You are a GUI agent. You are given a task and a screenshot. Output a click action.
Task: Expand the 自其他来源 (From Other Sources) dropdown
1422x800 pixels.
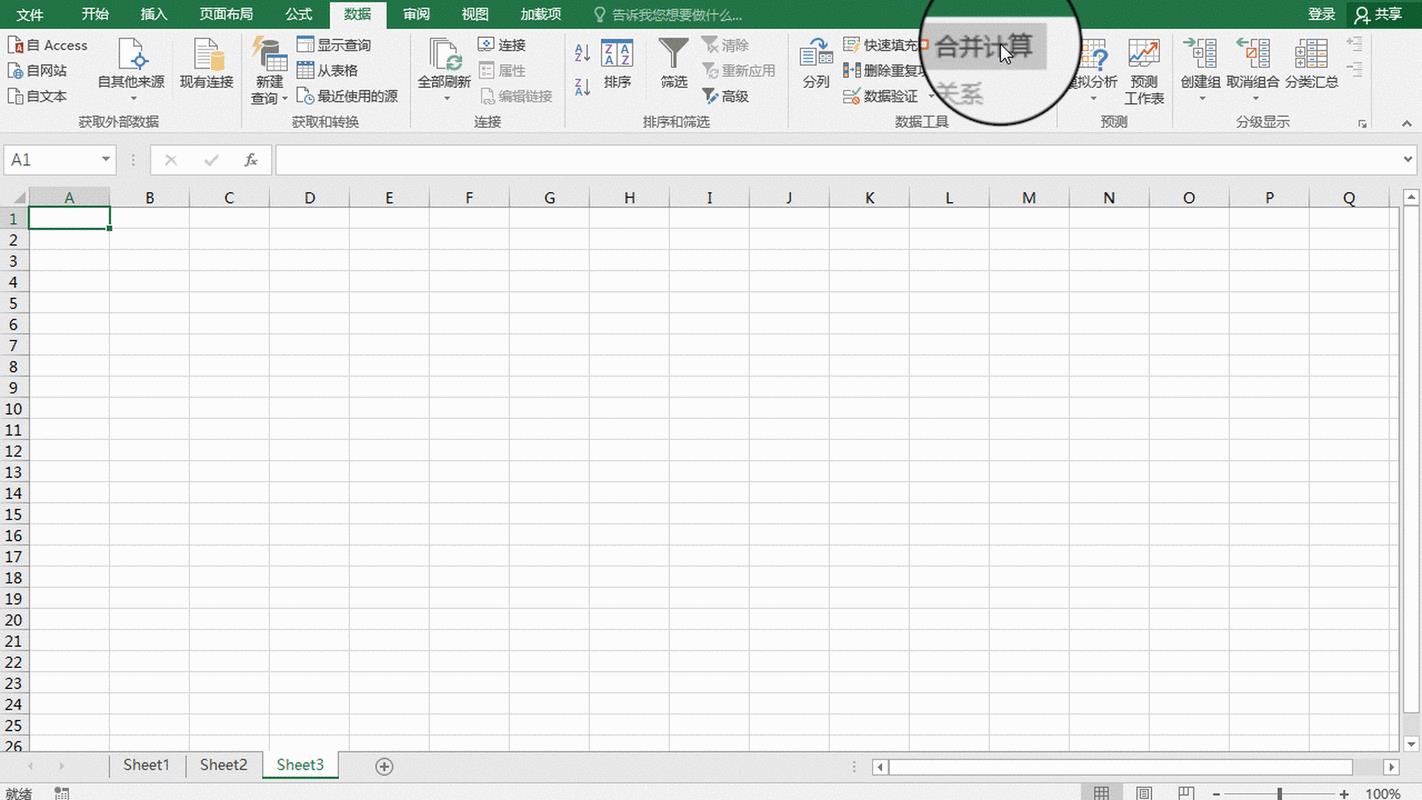131,98
